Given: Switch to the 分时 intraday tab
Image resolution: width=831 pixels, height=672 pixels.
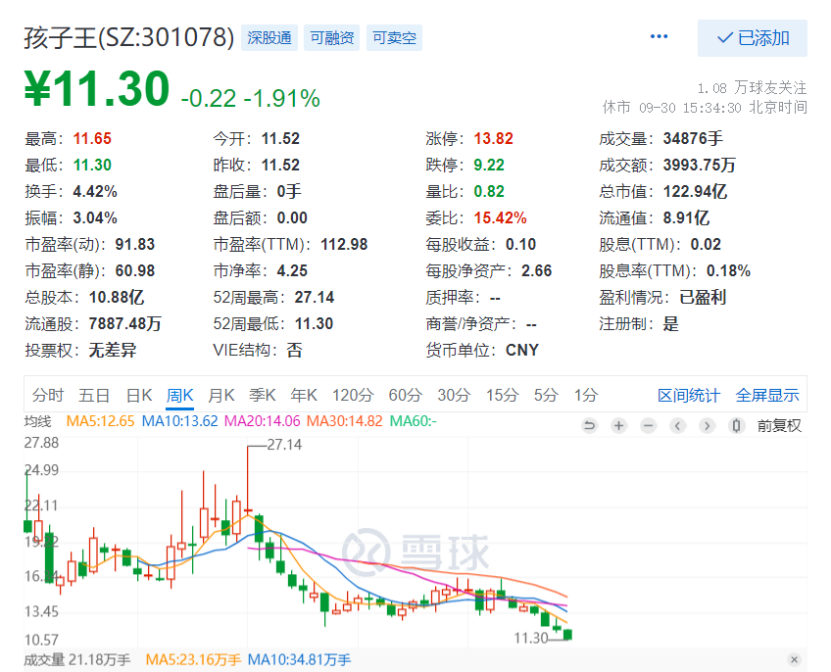Looking at the screenshot, I should pos(48,395).
